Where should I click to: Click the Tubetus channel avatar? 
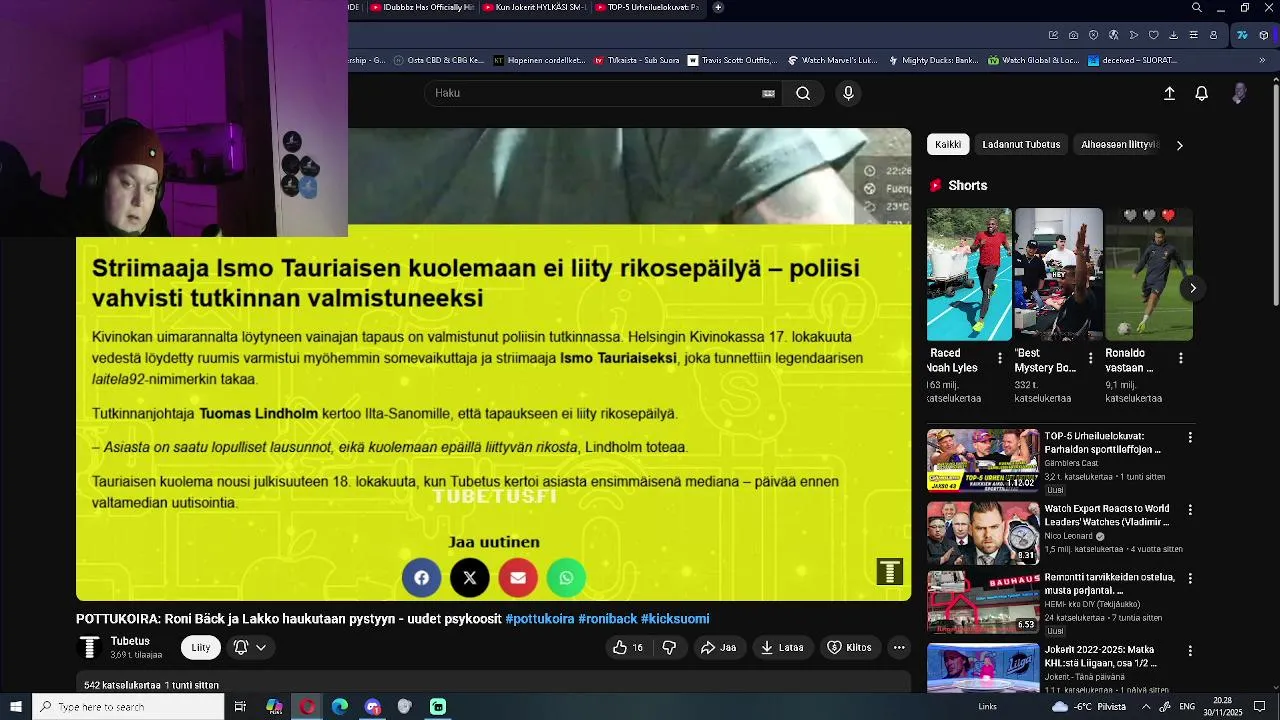(x=89, y=647)
